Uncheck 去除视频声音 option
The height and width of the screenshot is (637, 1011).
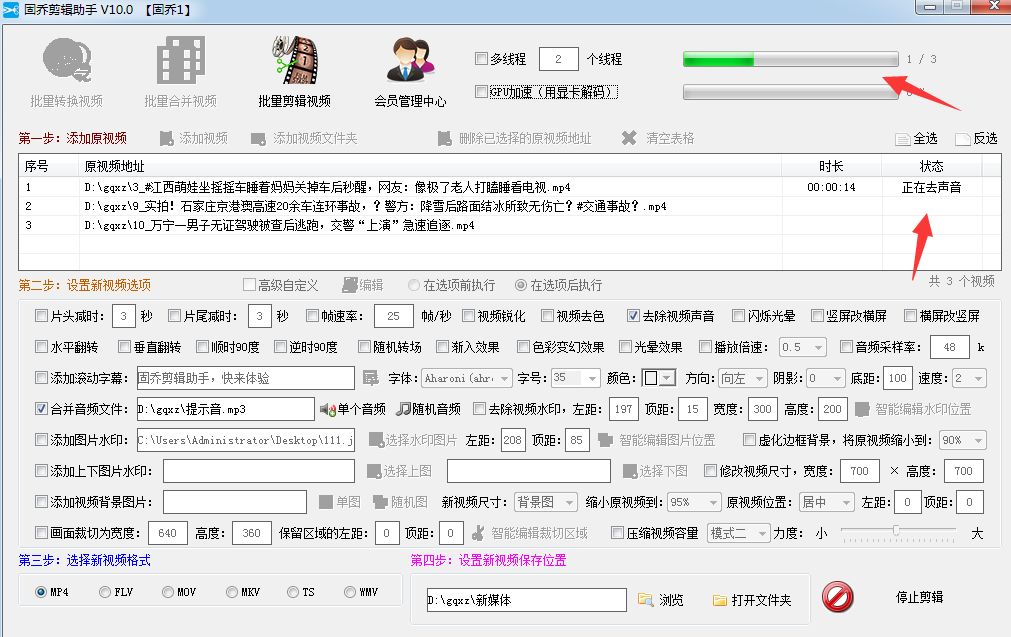pos(633,316)
